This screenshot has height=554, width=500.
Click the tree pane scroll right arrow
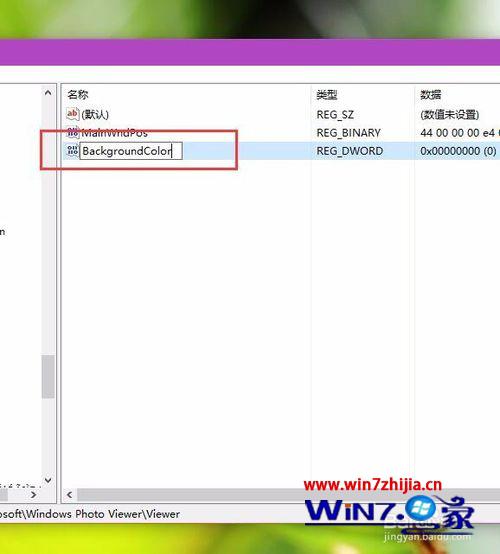click(34, 495)
